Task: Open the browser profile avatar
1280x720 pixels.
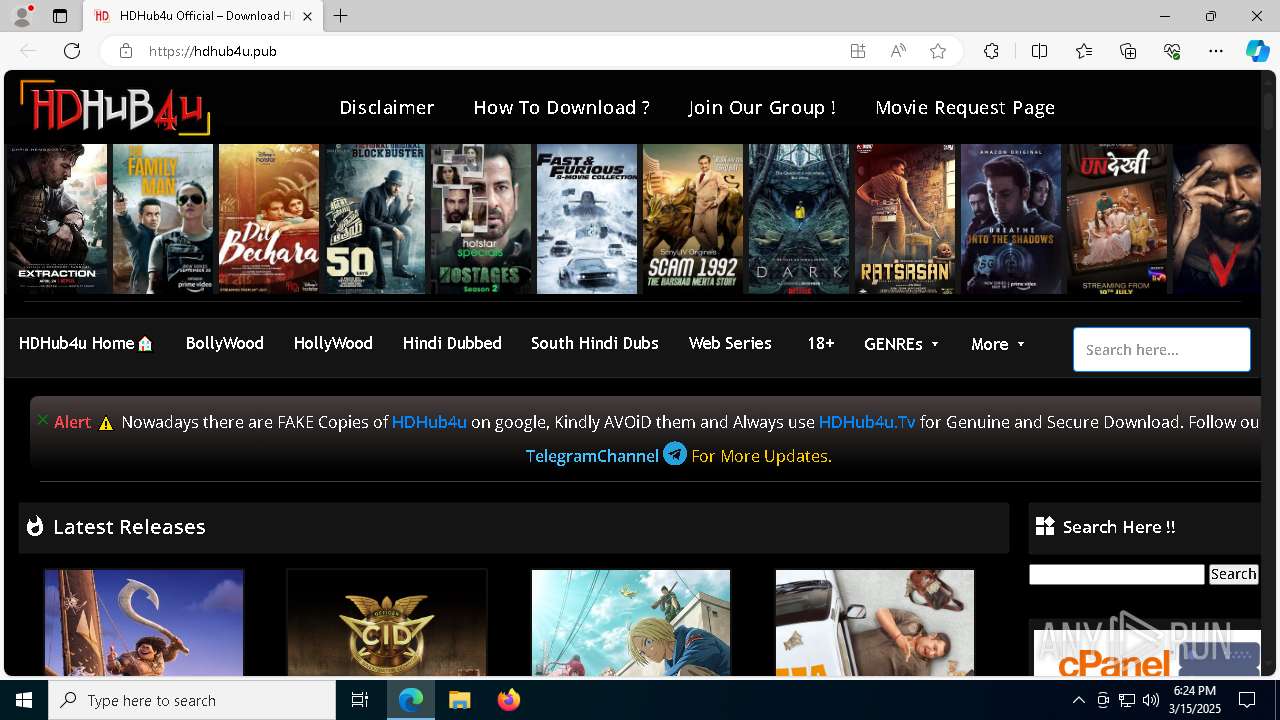Action: (x=22, y=16)
